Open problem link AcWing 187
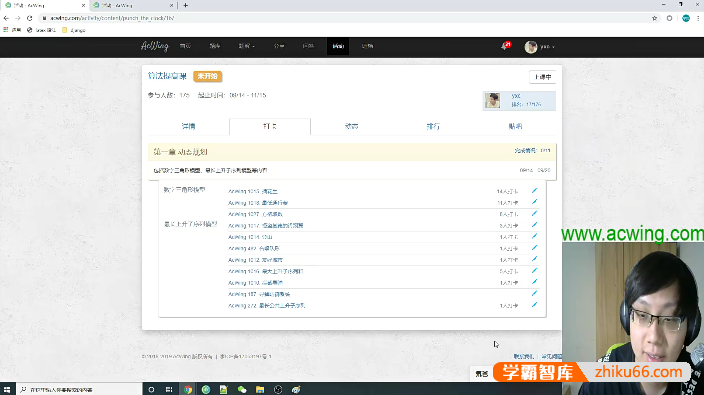 pyautogui.click(x=259, y=294)
